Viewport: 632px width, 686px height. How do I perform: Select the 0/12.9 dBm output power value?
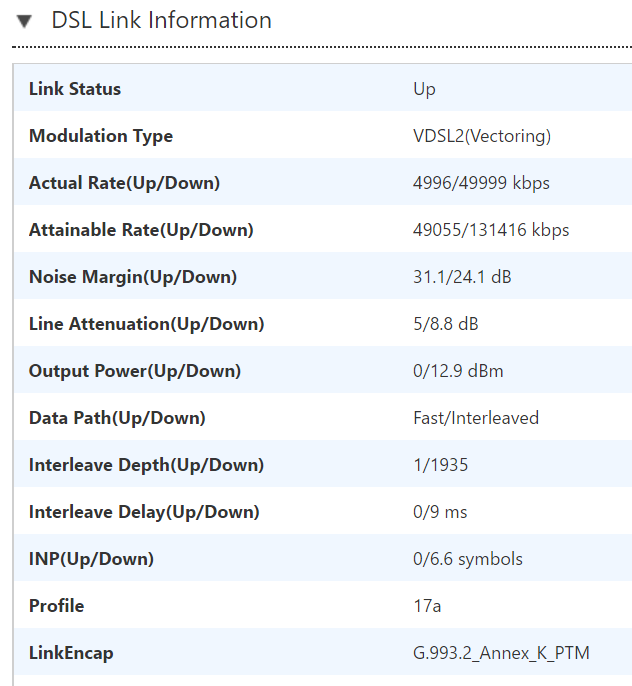(x=458, y=371)
